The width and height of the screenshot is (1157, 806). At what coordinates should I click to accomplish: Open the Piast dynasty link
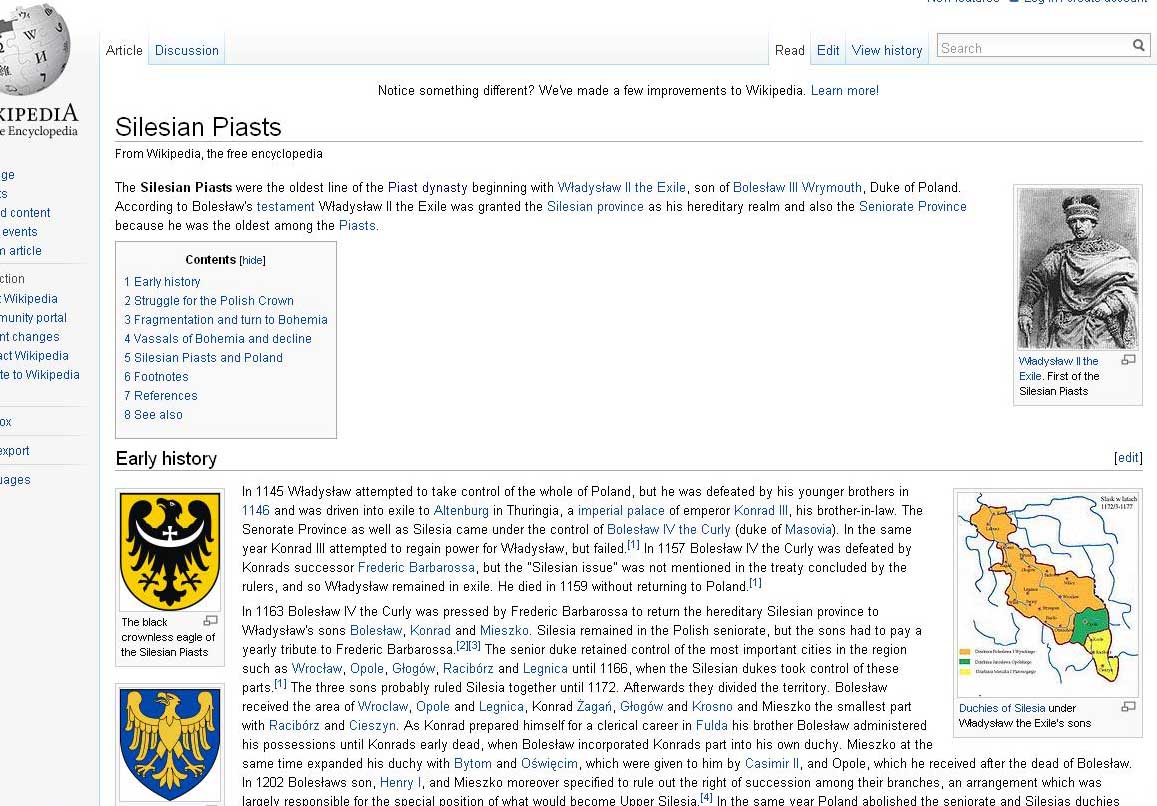click(428, 187)
